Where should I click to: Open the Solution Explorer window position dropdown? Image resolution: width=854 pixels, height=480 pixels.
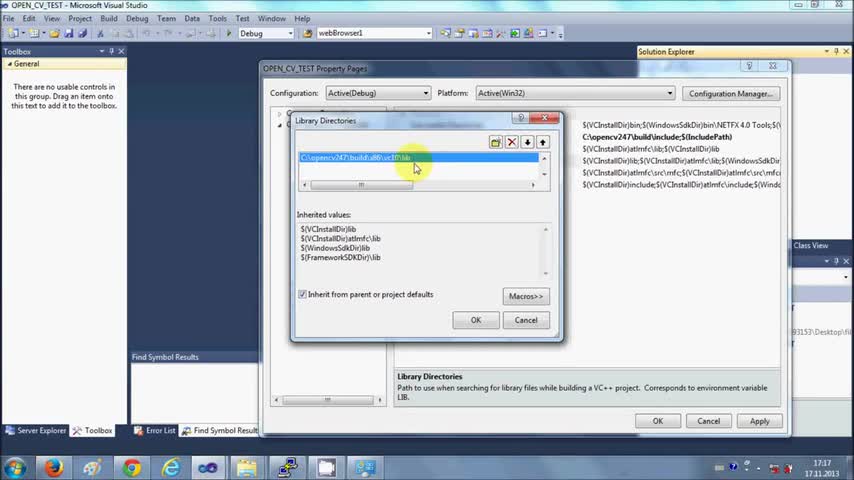coord(827,51)
